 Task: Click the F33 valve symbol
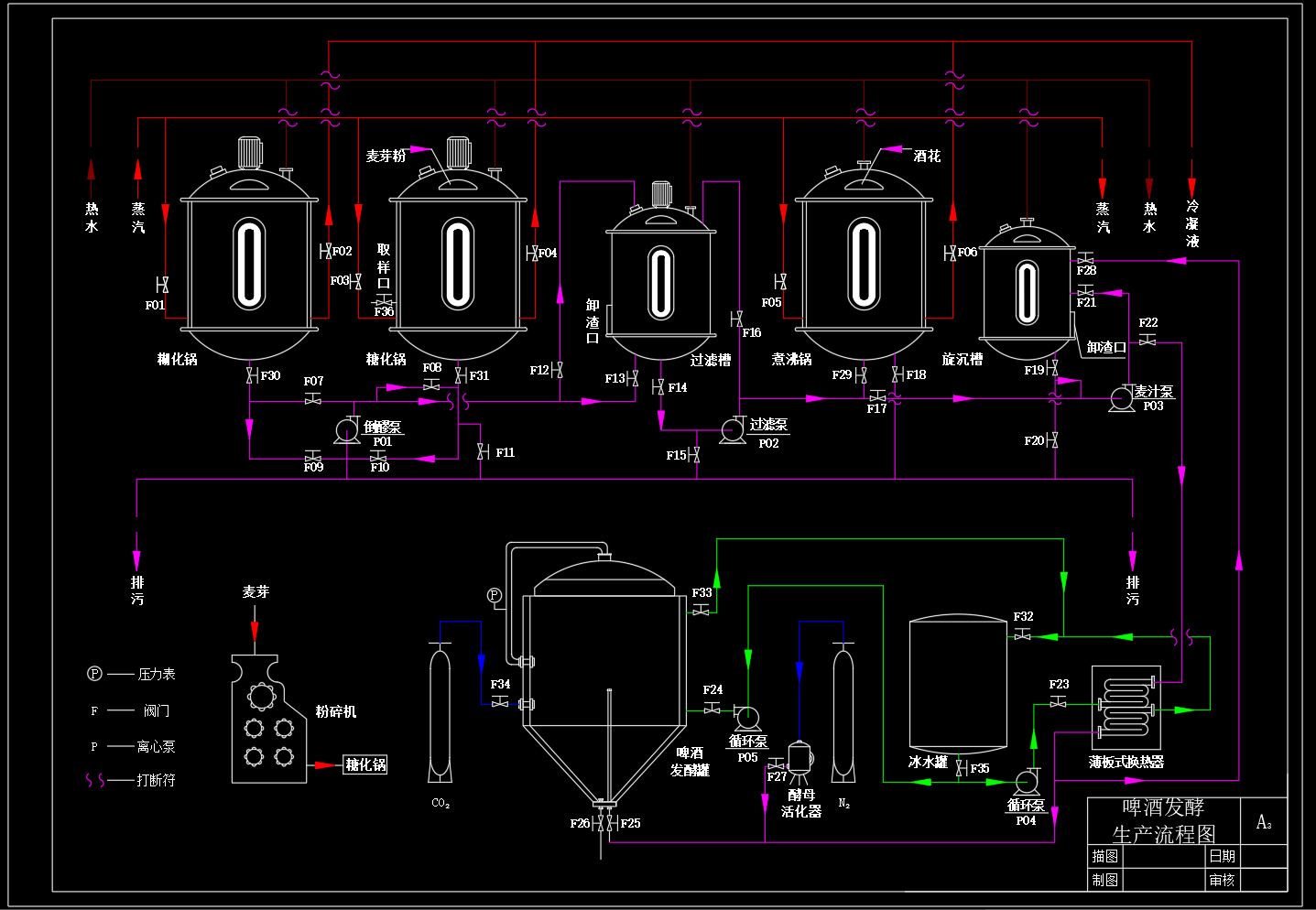click(x=702, y=611)
